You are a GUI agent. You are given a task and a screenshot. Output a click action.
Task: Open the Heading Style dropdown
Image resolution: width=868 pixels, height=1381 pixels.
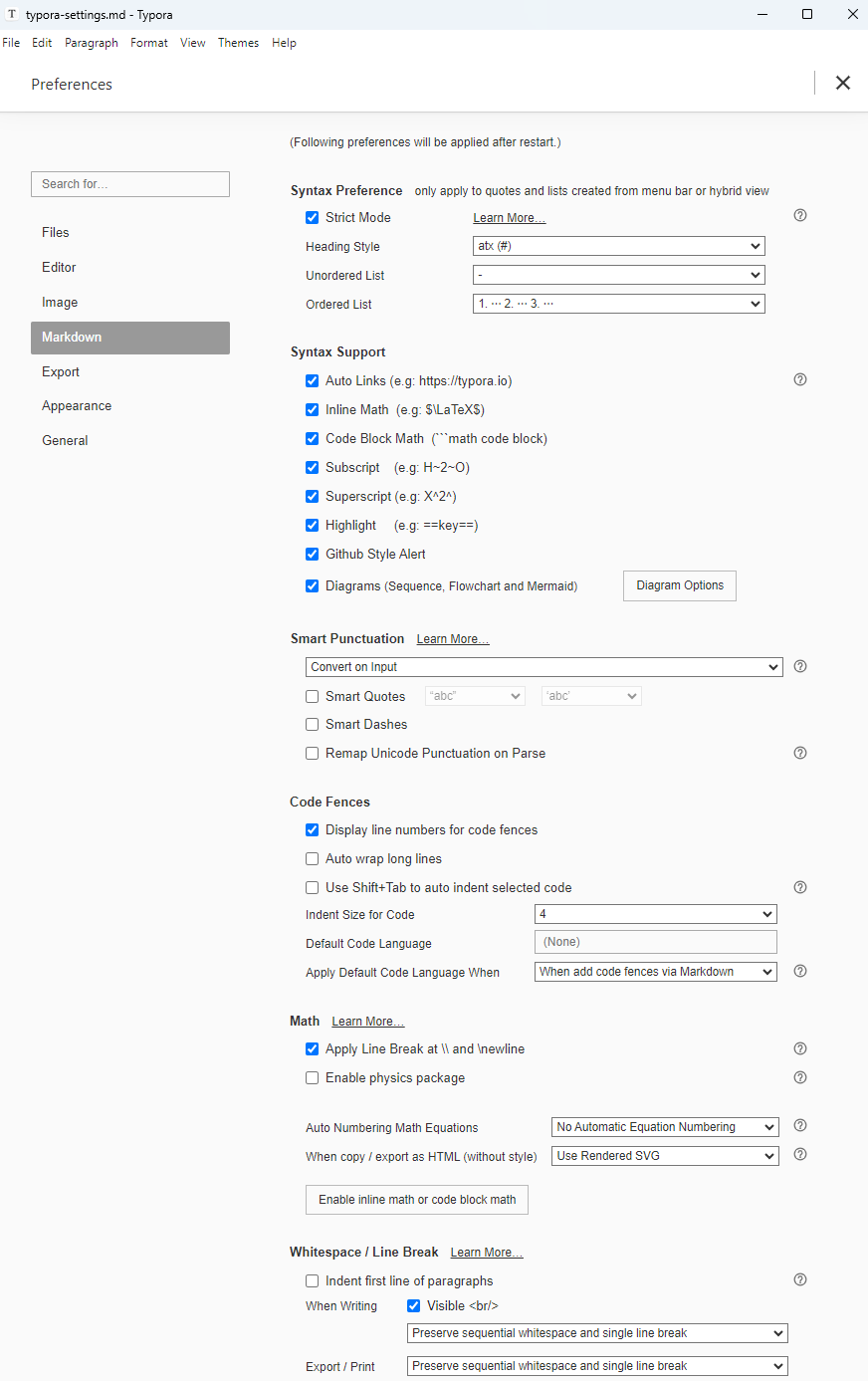click(x=618, y=246)
